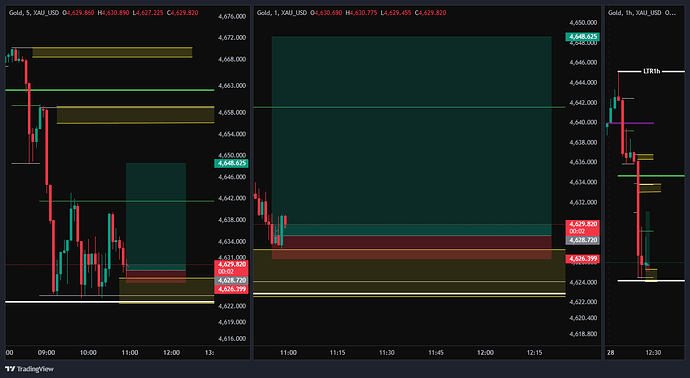Select the Gold, 1, XAU_USD chart title
This screenshot has height=378, width=690.
[282, 13]
